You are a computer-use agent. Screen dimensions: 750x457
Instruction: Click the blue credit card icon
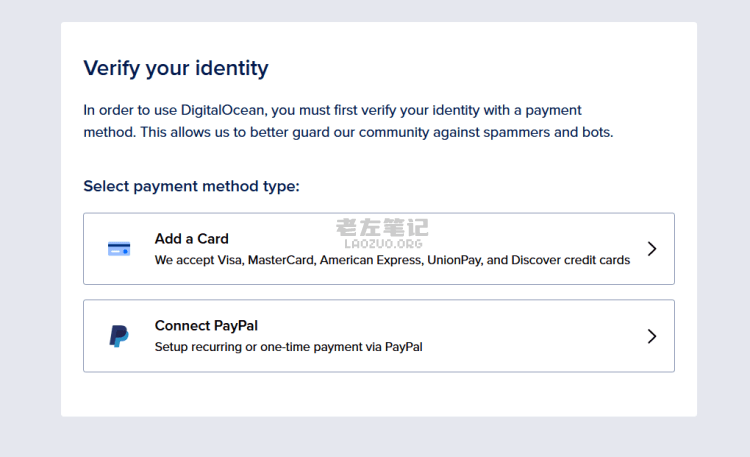tap(119, 249)
